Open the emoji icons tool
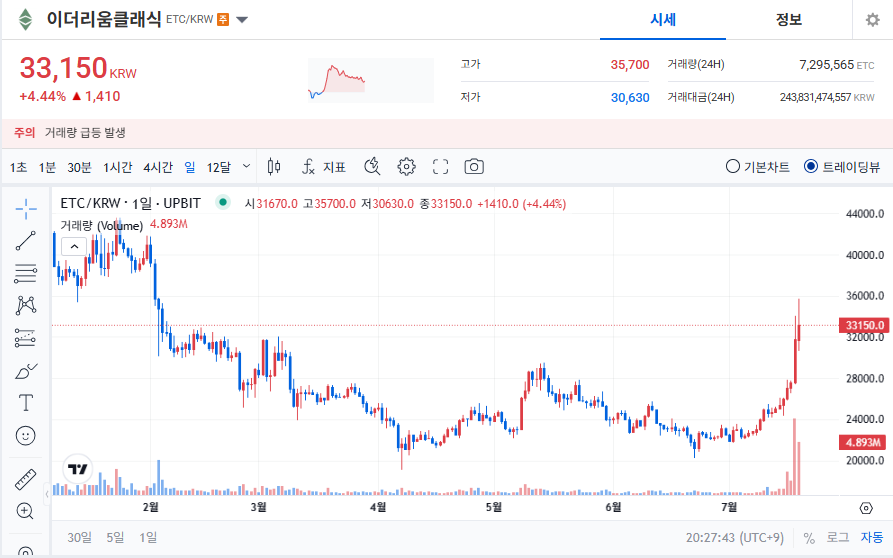 tap(26, 436)
